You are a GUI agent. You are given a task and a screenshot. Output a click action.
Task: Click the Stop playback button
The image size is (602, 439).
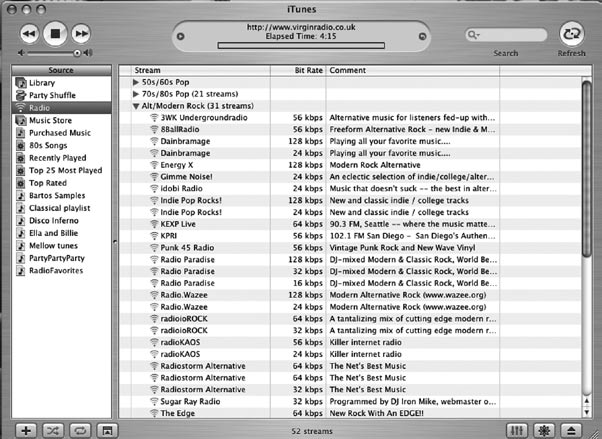pos(55,33)
